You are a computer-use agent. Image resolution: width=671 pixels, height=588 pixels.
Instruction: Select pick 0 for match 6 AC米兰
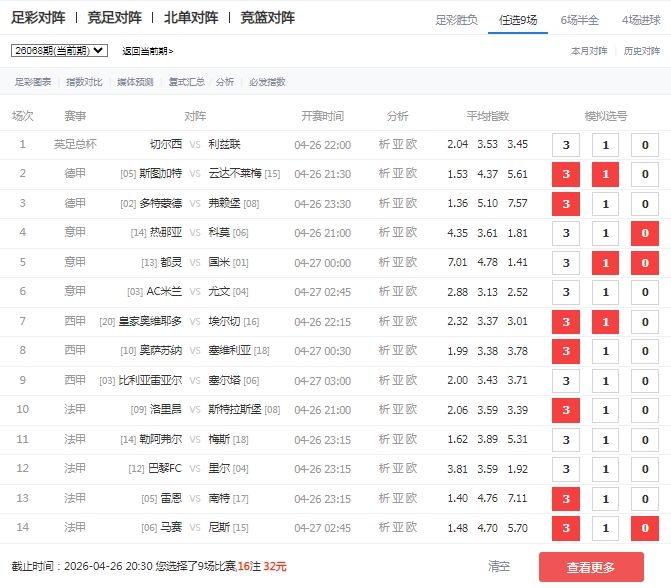point(644,292)
